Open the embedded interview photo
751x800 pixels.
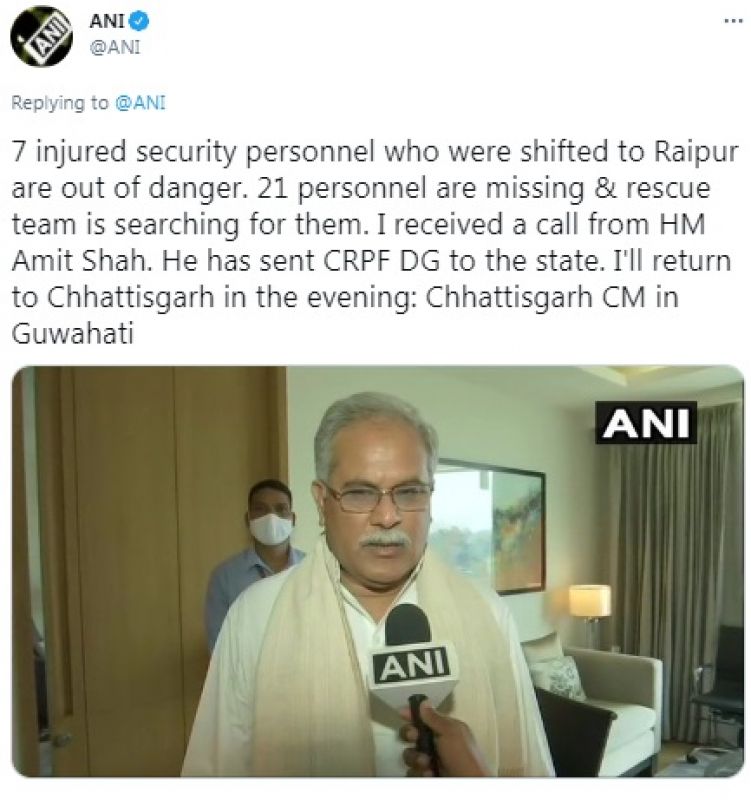click(x=378, y=571)
